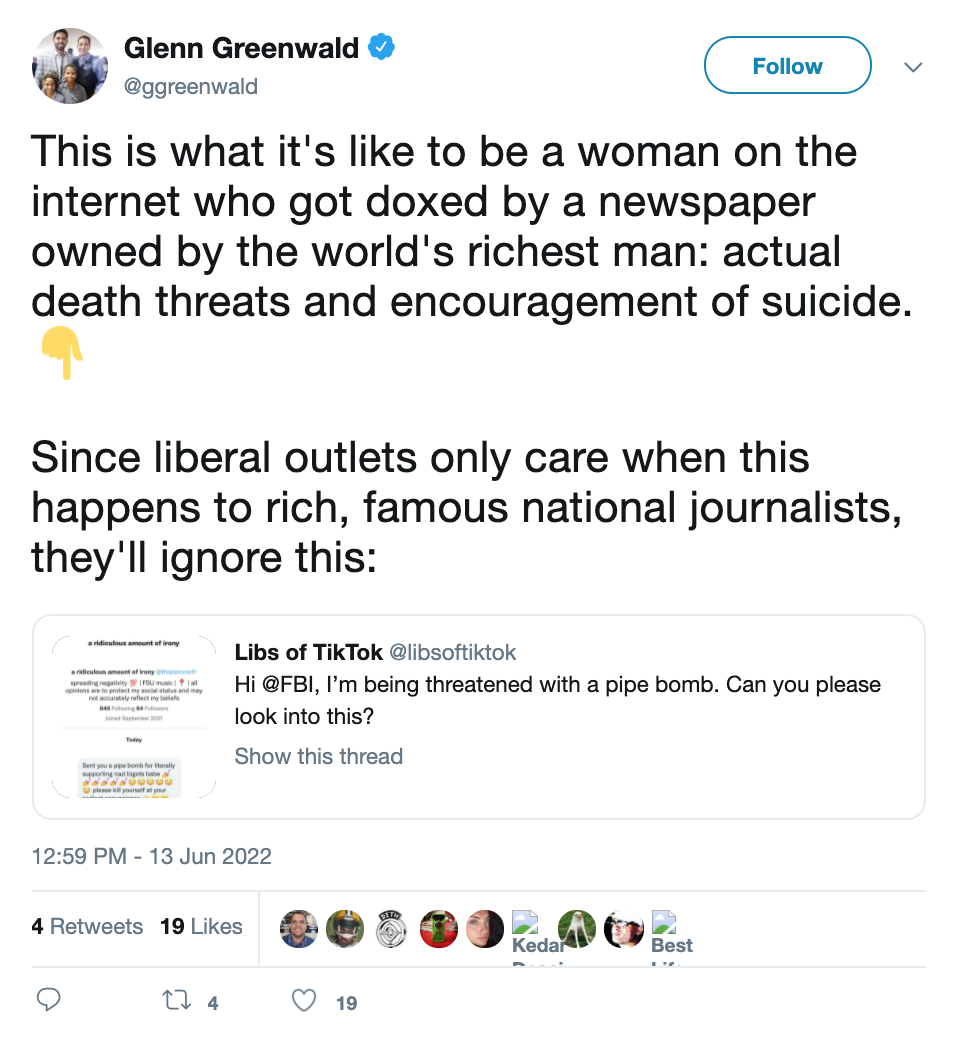962x1042 pixels.
Task: Click the liker avatar with green object
Action: coord(438,929)
